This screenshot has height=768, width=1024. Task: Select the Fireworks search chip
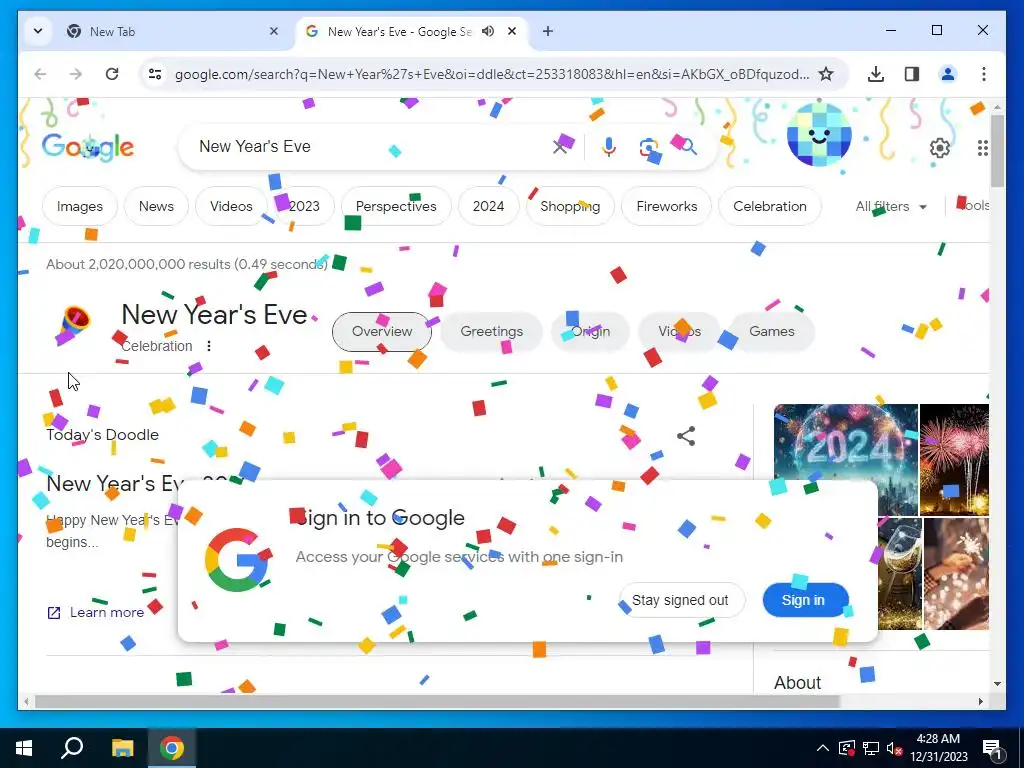coord(667,206)
